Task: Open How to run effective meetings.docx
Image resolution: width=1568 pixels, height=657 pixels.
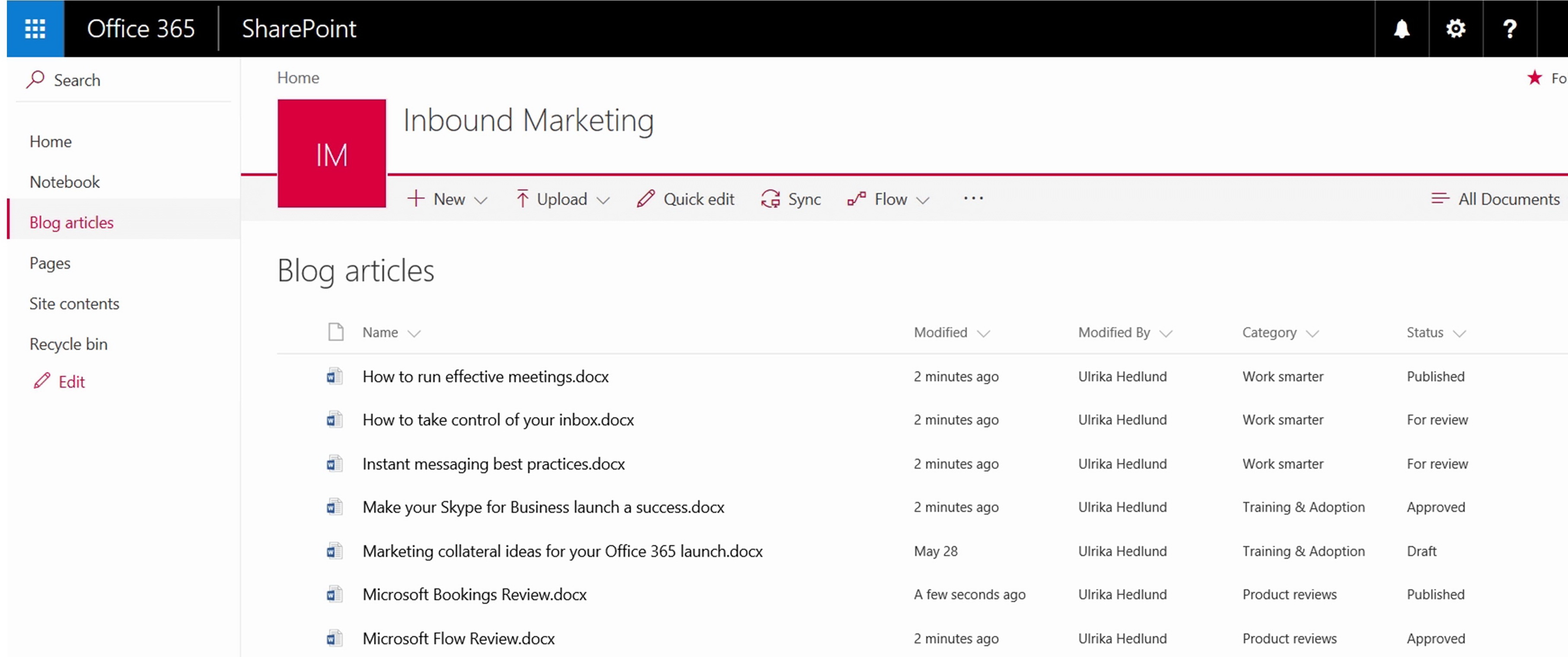Action: tap(485, 376)
